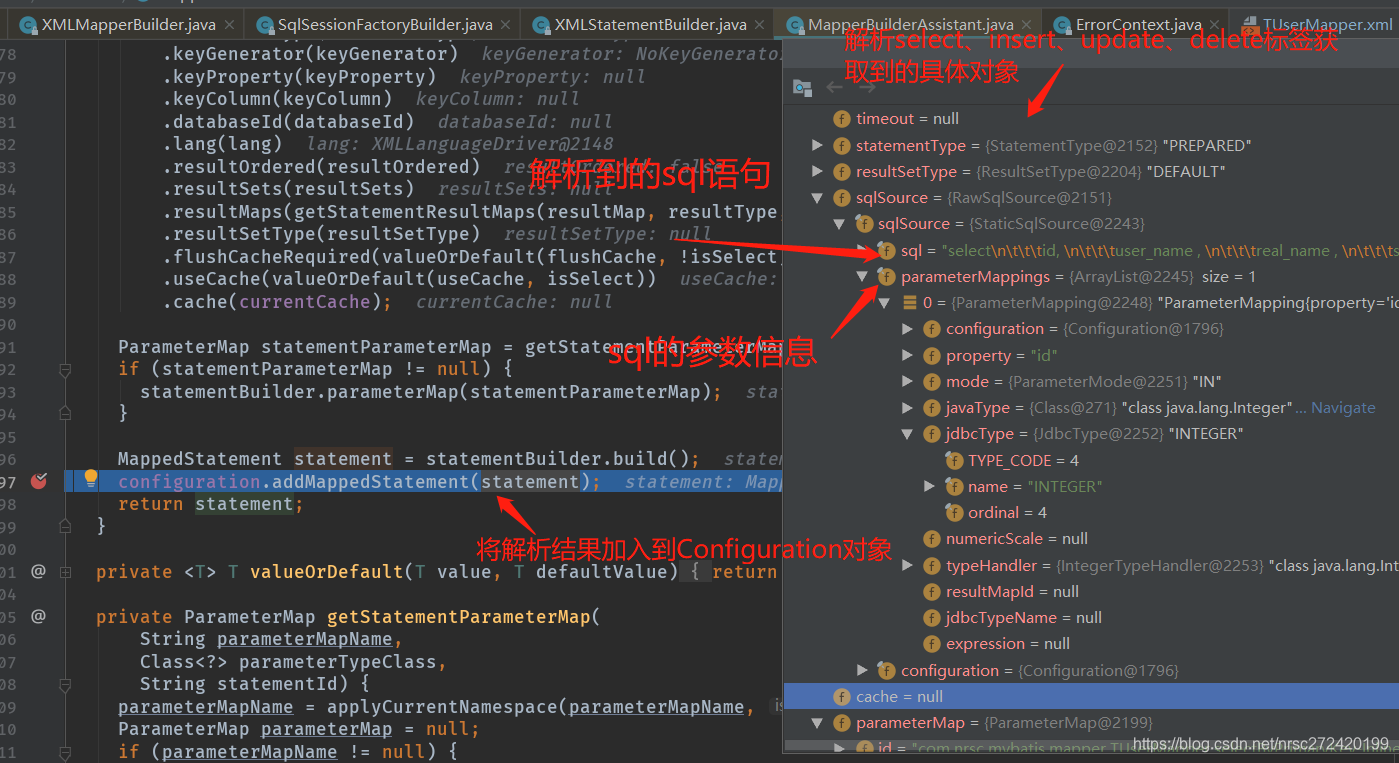Click field icon next to typeHandler
This screenshot has width=1399, height=763.
[932, 565]
